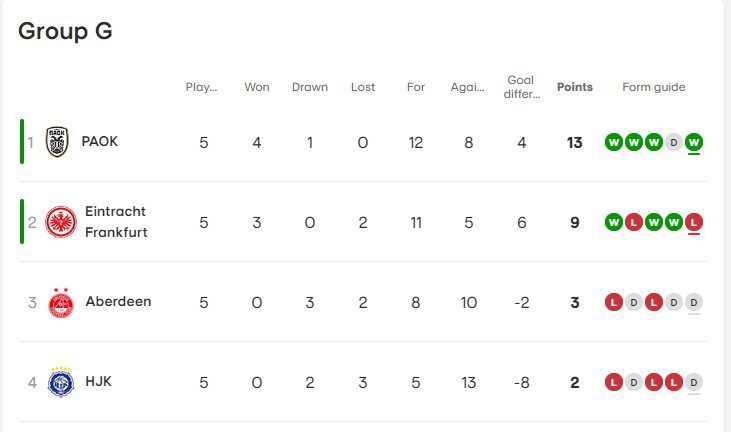The height and width of the screenshot is (432, 731).
Task: Select PAOK's draw form indicator
Action: pos(674,142)
